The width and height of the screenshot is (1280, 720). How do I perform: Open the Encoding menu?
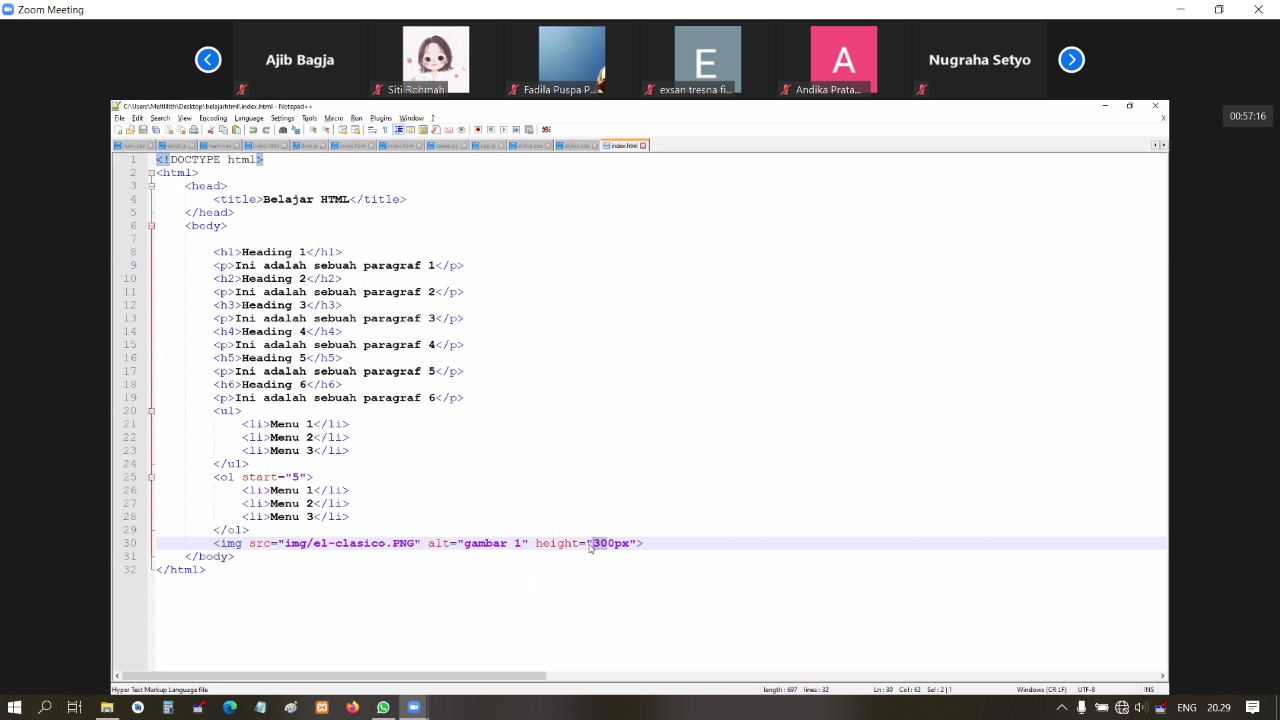[213, 118]
